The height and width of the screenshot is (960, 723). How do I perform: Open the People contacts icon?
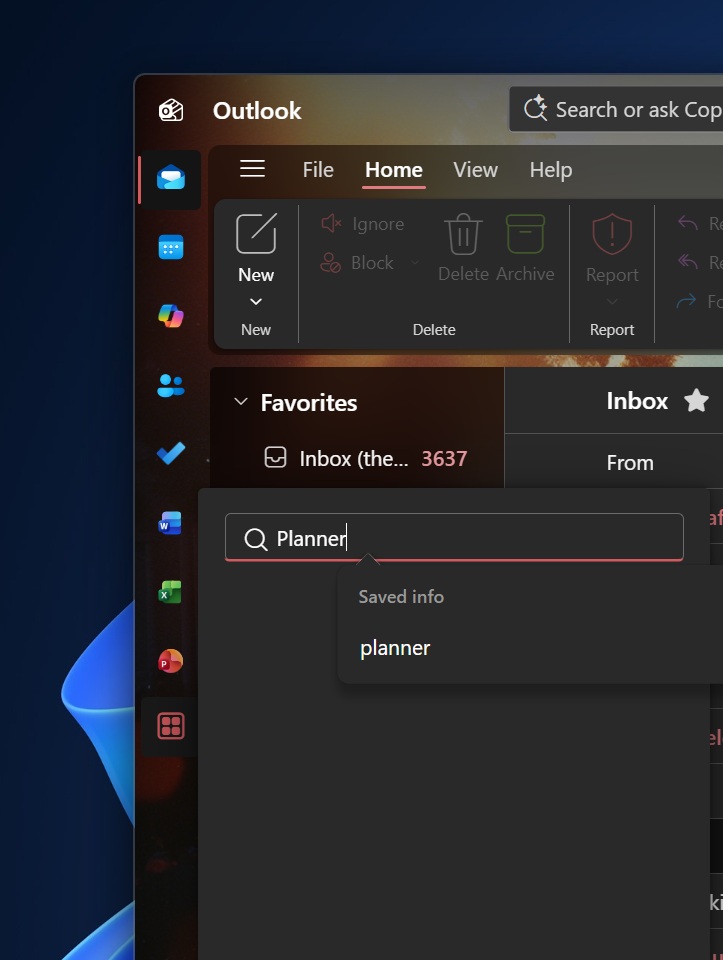tap(171, 385)
